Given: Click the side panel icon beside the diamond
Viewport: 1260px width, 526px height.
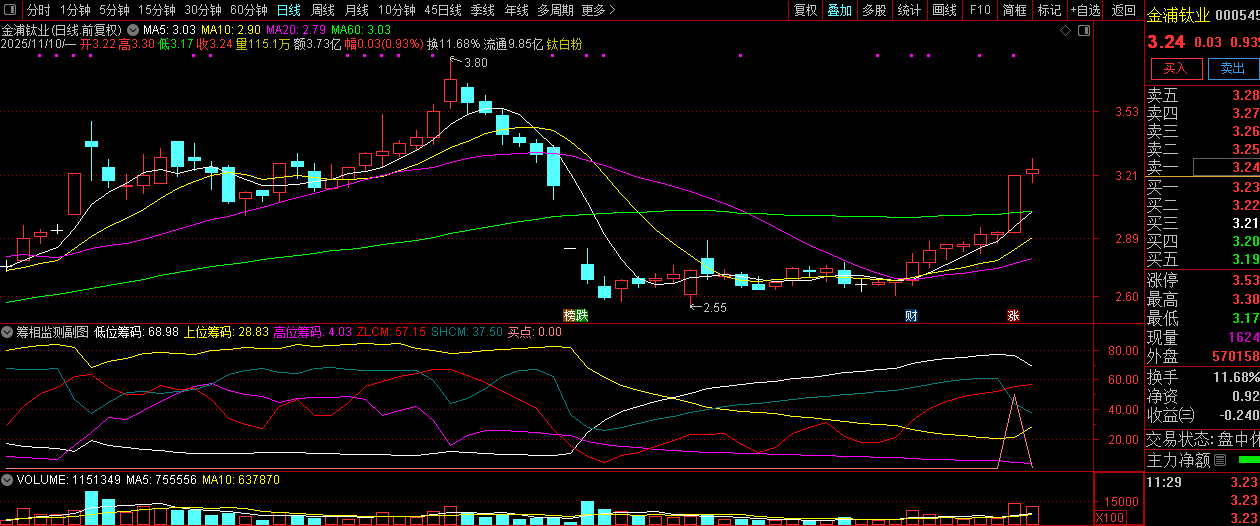Looking at the screenshot, I should 1085,31.
